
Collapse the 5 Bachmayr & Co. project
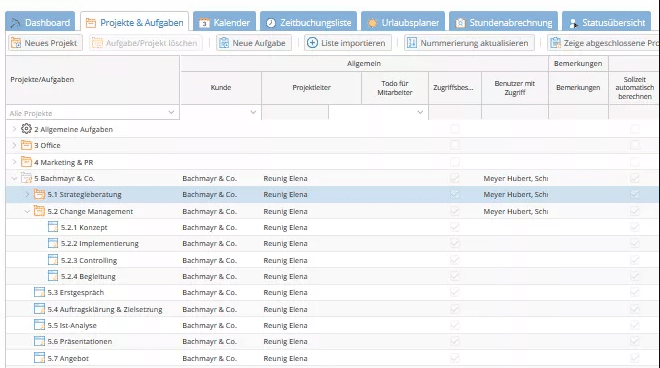tap(14, 179)
